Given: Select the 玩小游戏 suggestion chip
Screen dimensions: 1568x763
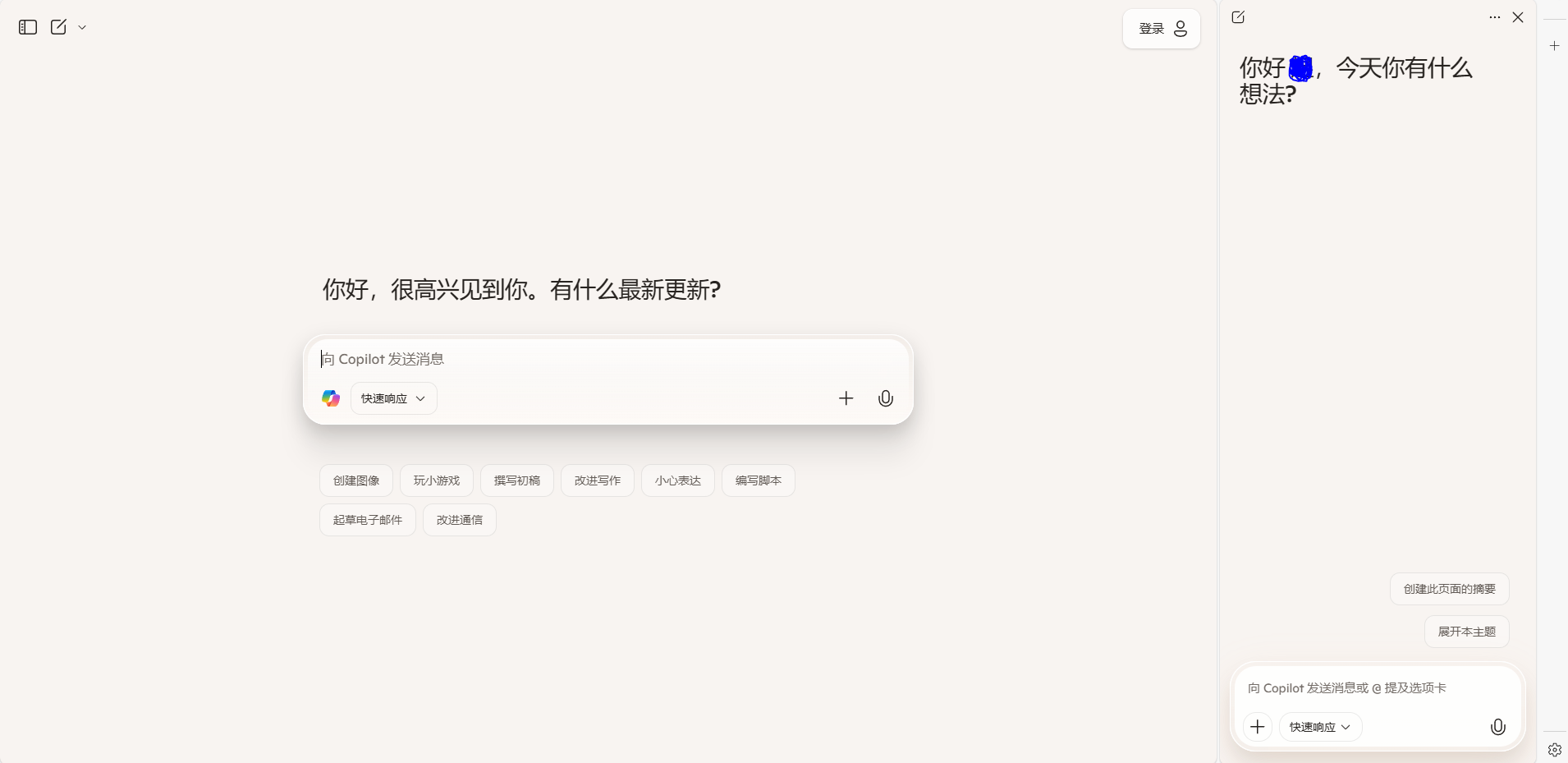Looking at the screenshot, I should [436, 480].
